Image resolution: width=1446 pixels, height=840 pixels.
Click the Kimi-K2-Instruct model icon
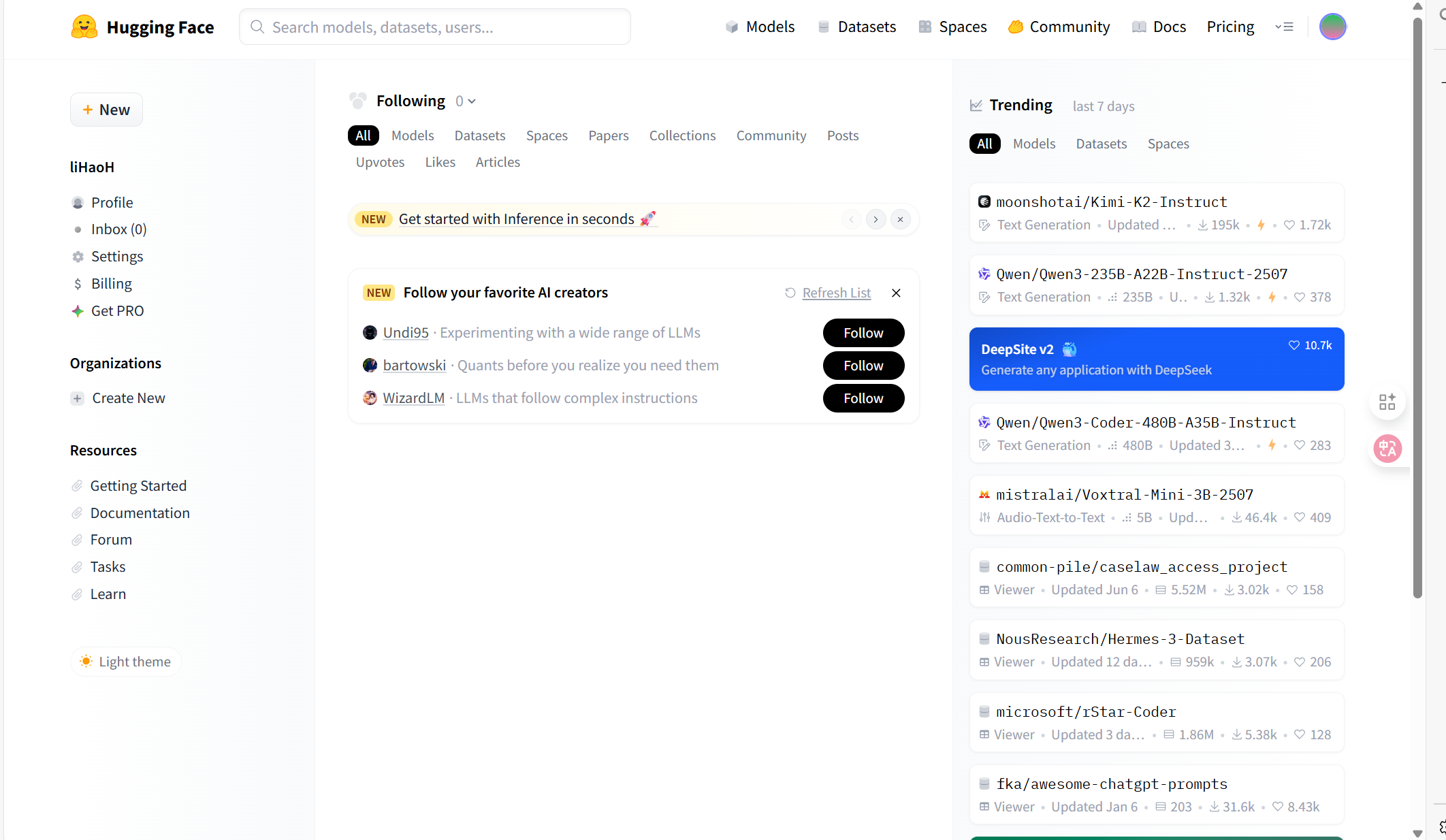pos(984,201)
